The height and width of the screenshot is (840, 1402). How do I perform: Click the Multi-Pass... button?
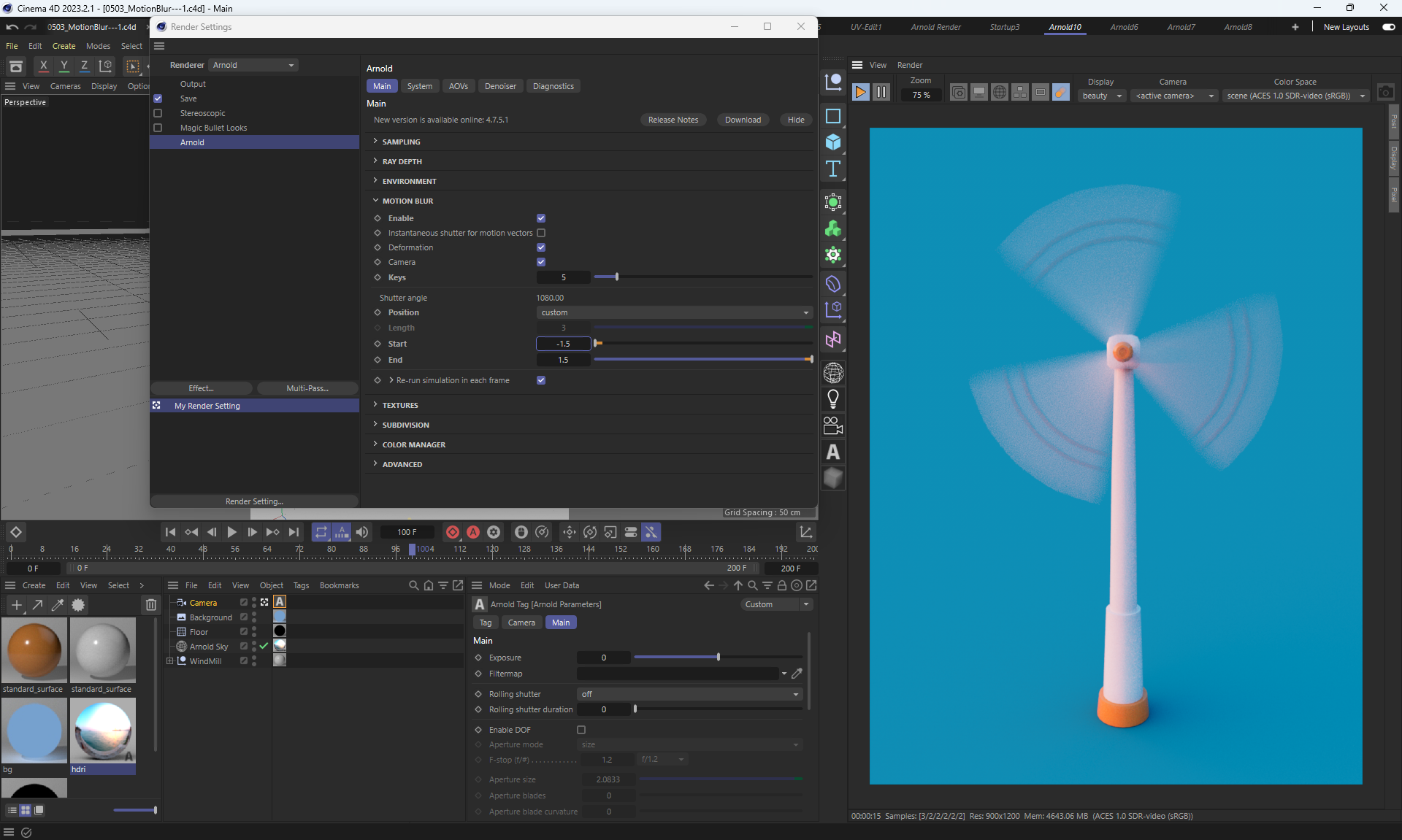307,388
